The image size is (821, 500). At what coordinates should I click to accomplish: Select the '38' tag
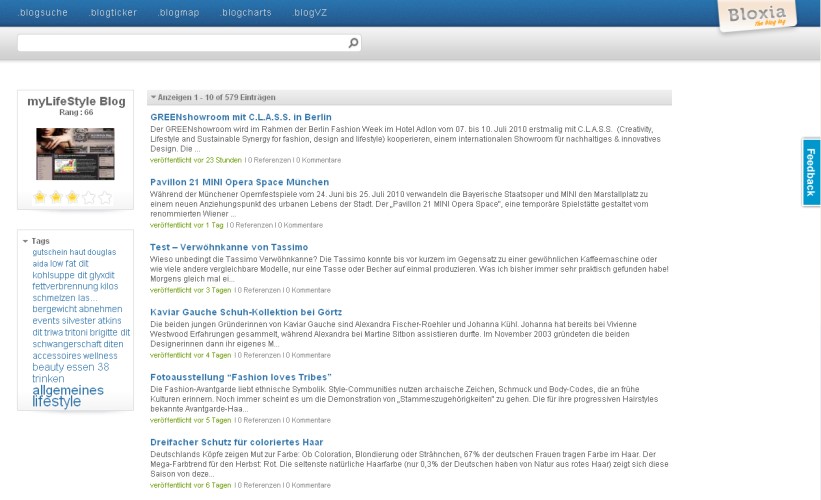coord(103,367)
